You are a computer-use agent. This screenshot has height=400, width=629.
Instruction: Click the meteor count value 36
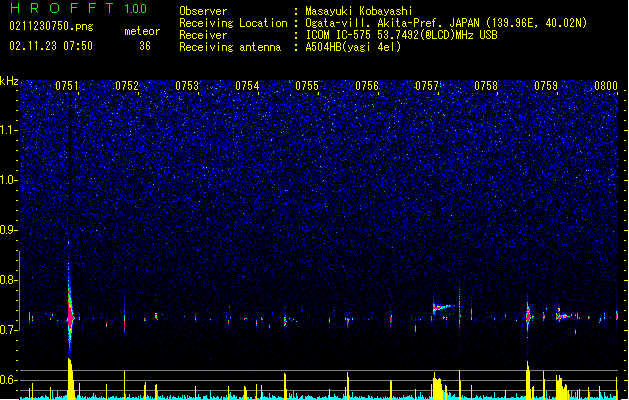pos(145,46)
